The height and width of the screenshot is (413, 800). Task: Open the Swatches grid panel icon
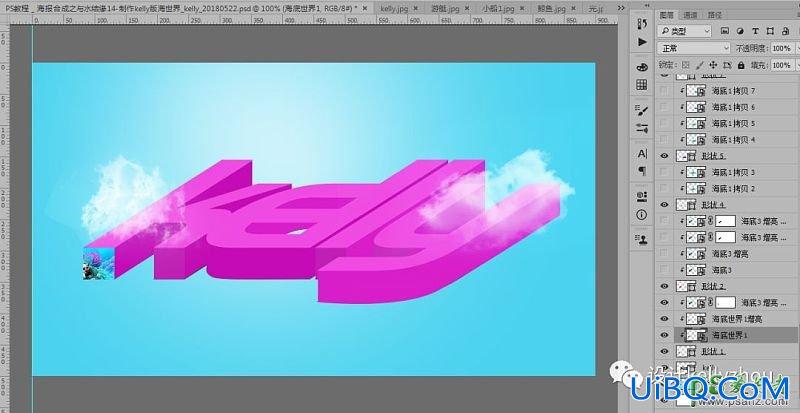(642, 85)
